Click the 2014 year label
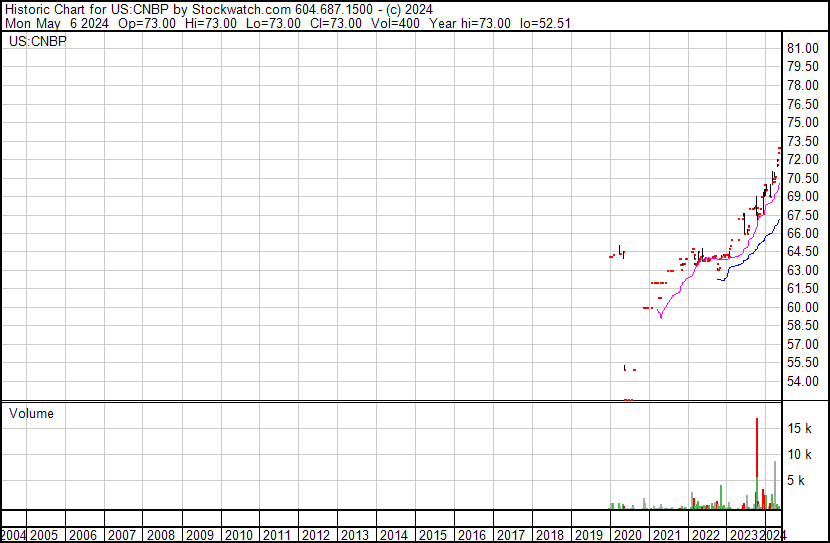This screenshot has width=830, height=543. [x=394, y=535]
